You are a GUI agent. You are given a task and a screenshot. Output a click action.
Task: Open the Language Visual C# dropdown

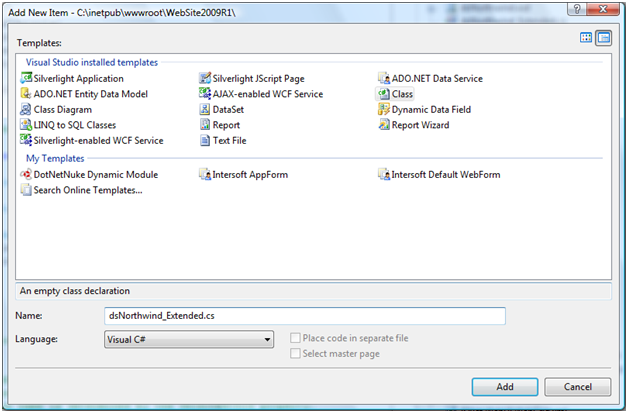(189, 339)
